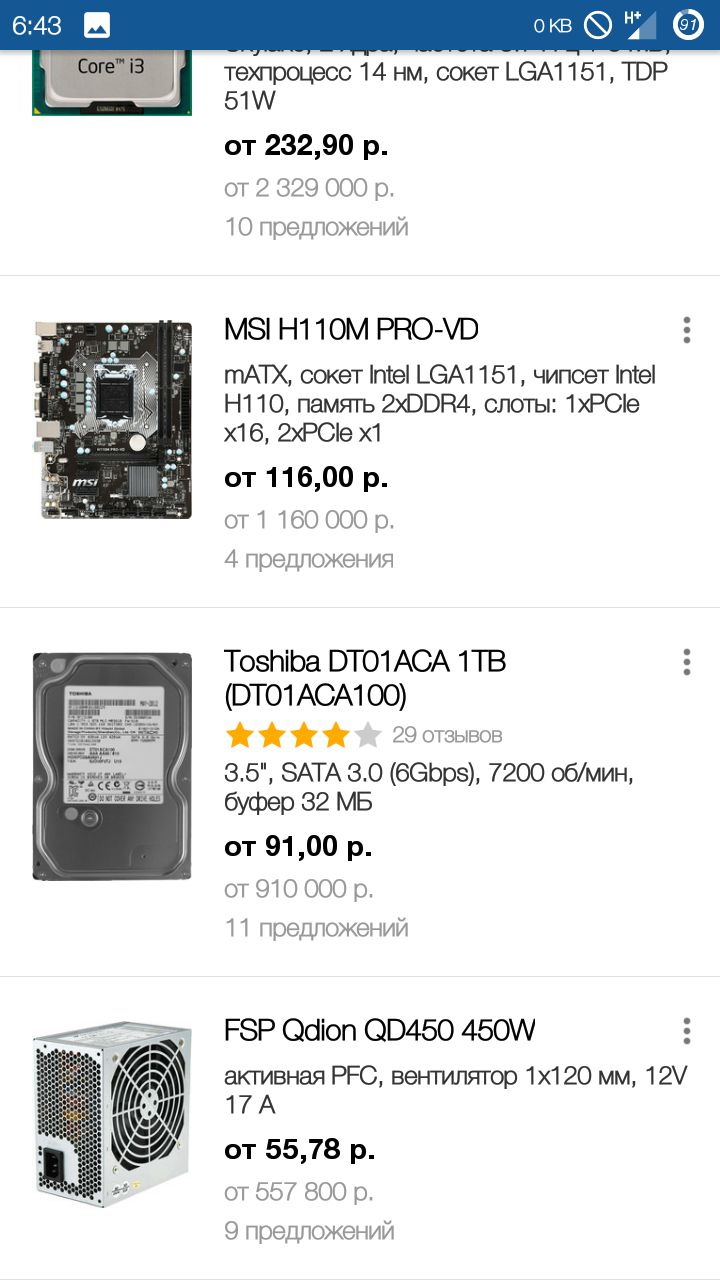Image resolution: width=720 pixels, height=1280 pixels.
Task: Tap the Toshiba star rating
Action: point(304,736)
